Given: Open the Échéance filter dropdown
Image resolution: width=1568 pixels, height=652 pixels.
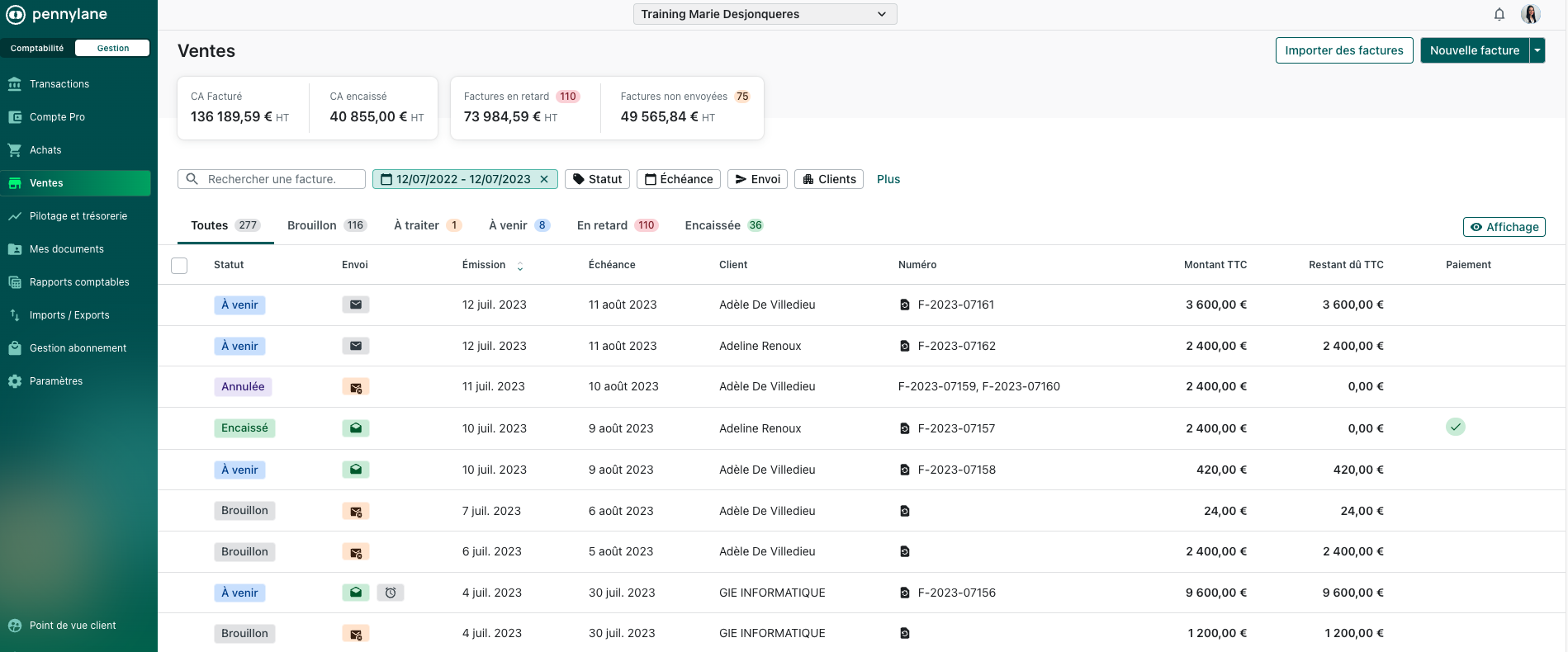Looking at the screenshot, I should pos(679,179).
